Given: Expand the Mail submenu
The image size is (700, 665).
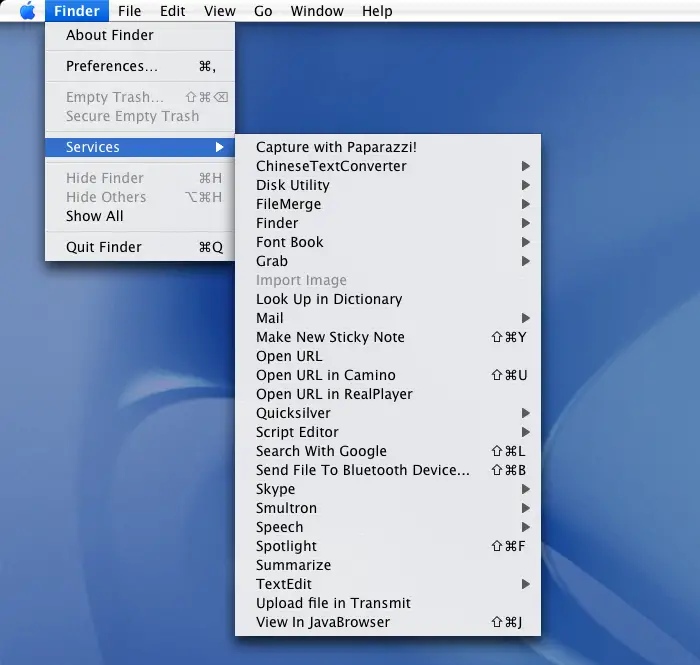Looking at the screenshot, I should click(388, 318).
